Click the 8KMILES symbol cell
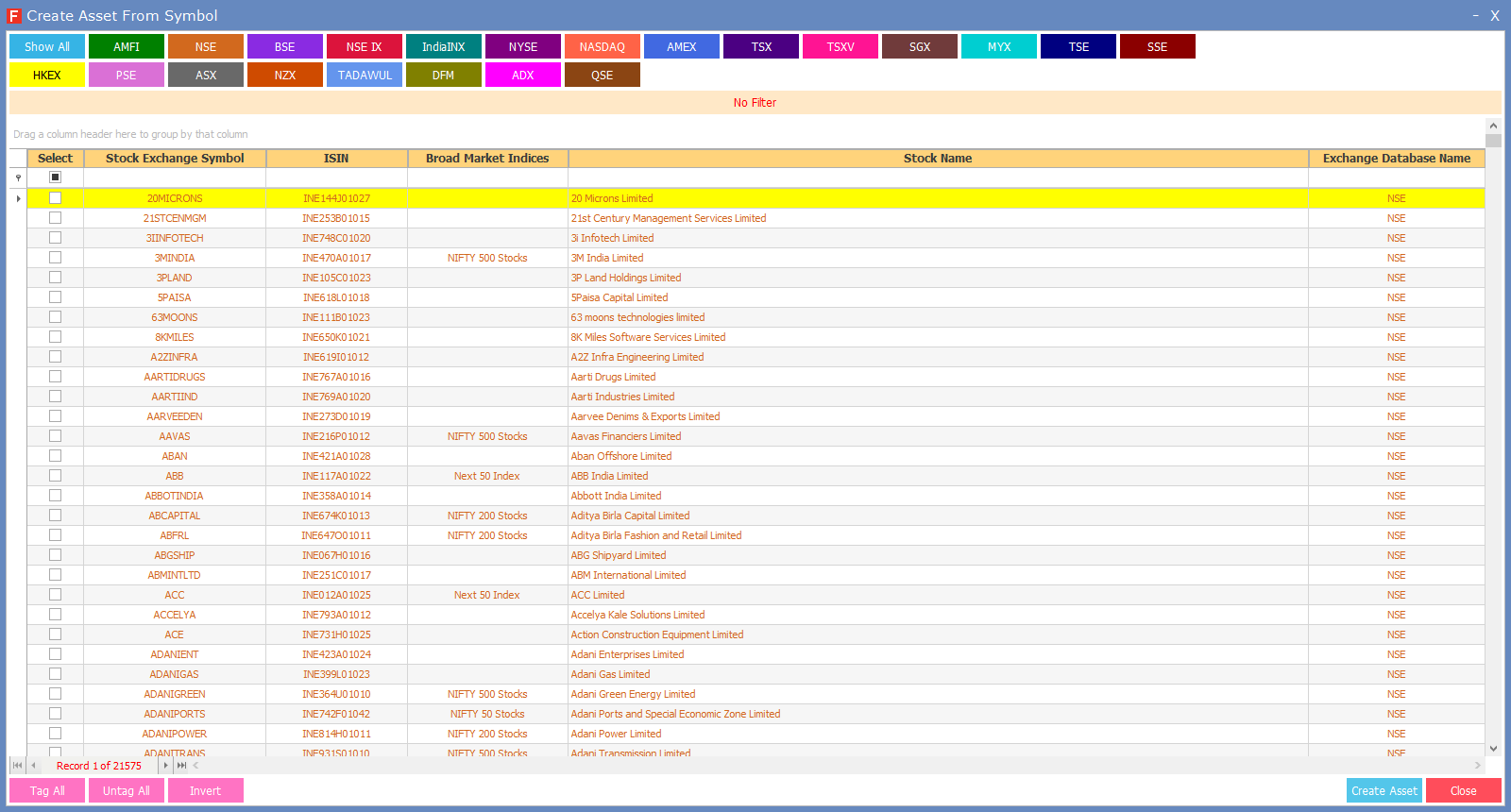Image resolution: width=1511 pixels, height=812 pixels. [175, 337]
